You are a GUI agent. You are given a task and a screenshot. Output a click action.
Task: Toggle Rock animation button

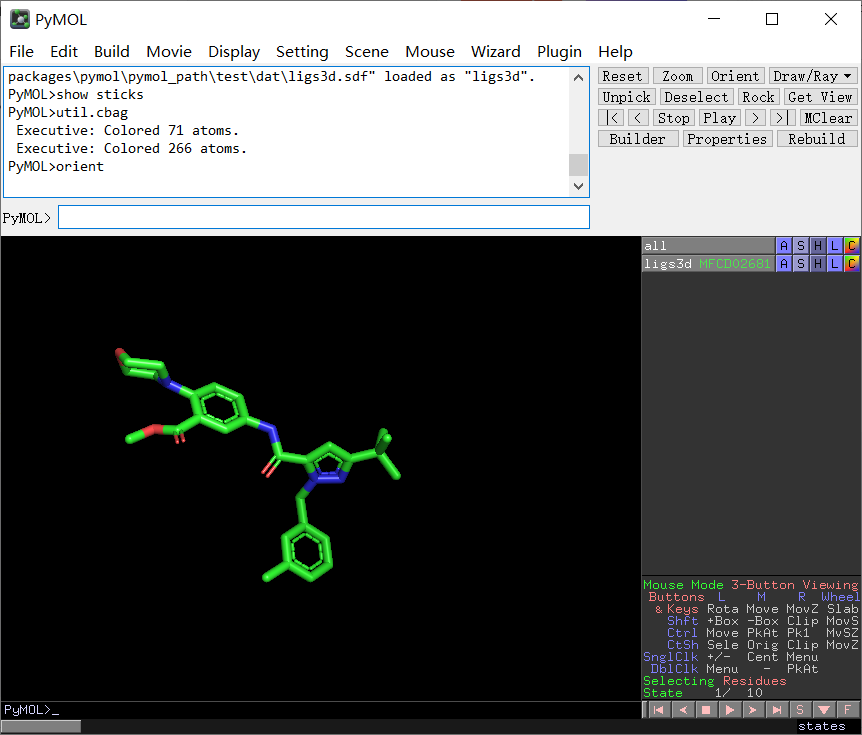(758, 97)
